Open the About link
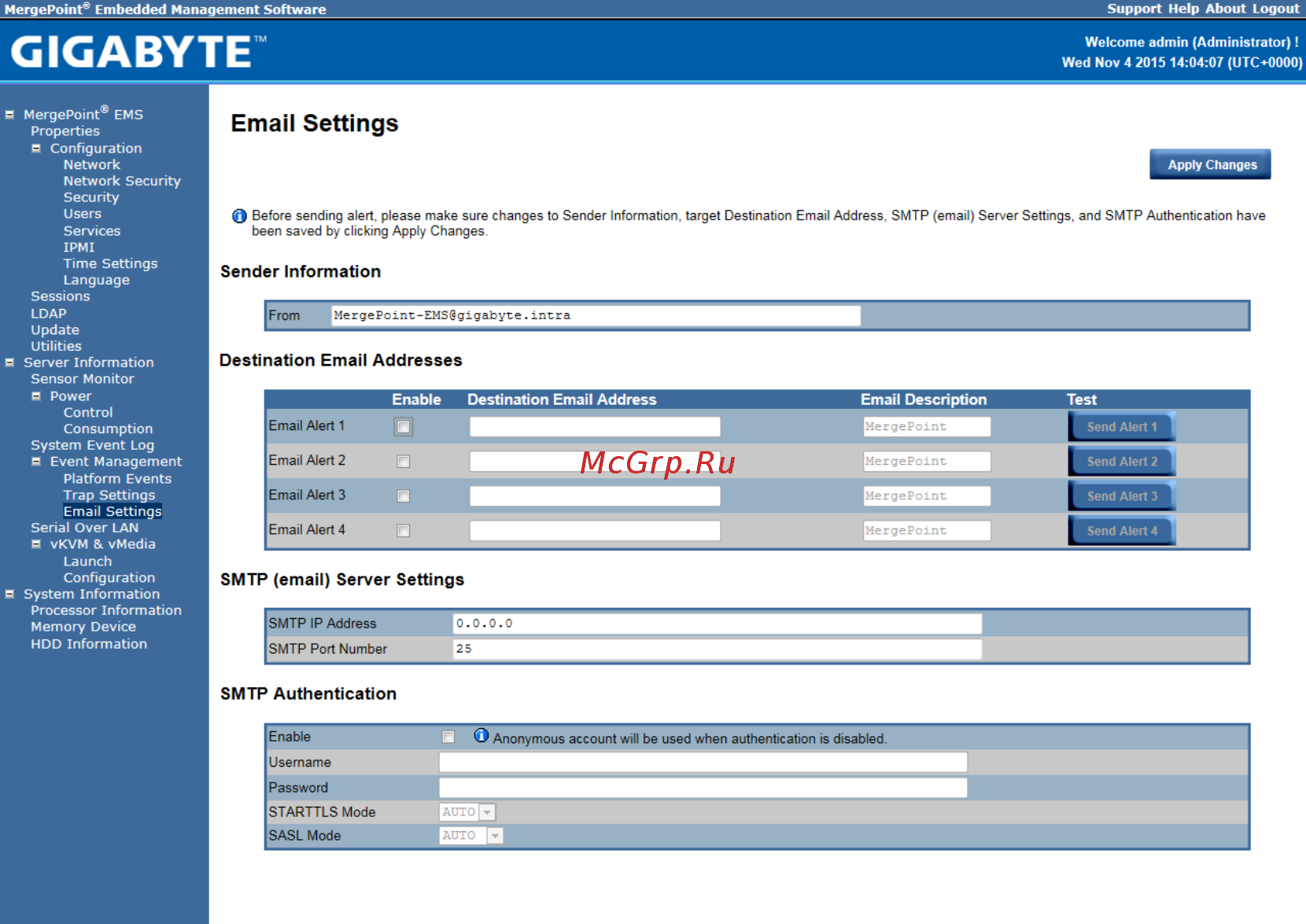The image size is (1306, 924). point(1226,9)
